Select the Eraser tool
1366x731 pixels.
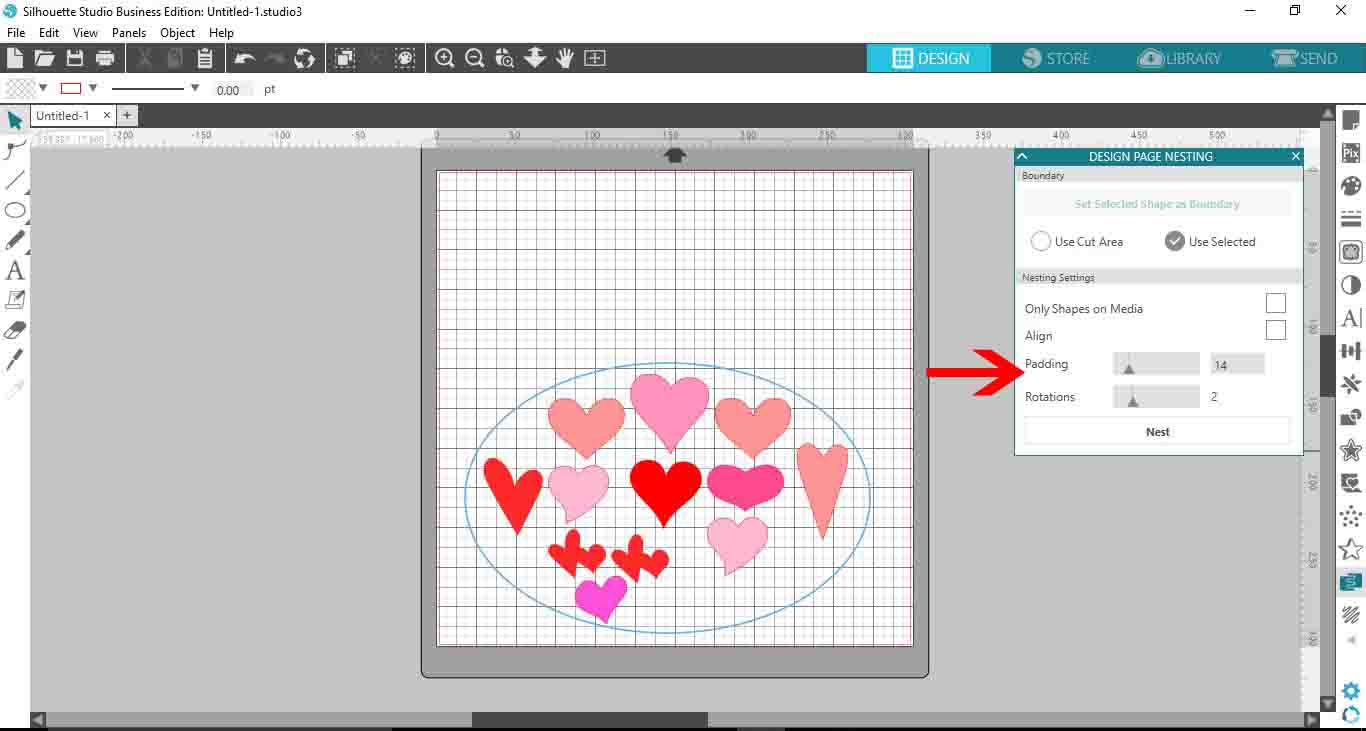click(15, 330)
